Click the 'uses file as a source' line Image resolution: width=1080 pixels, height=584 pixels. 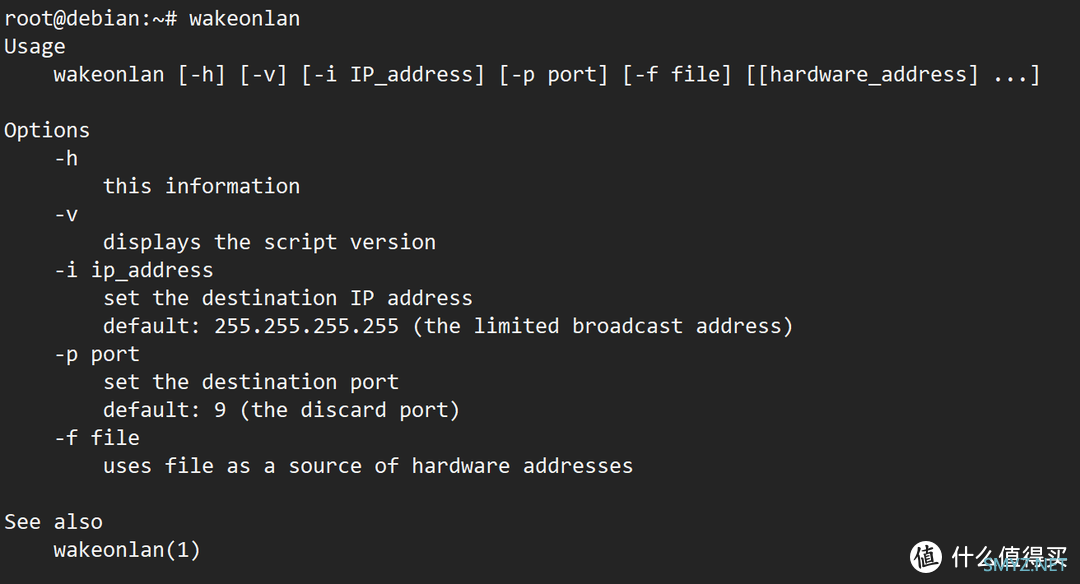(x=368, y=466)
